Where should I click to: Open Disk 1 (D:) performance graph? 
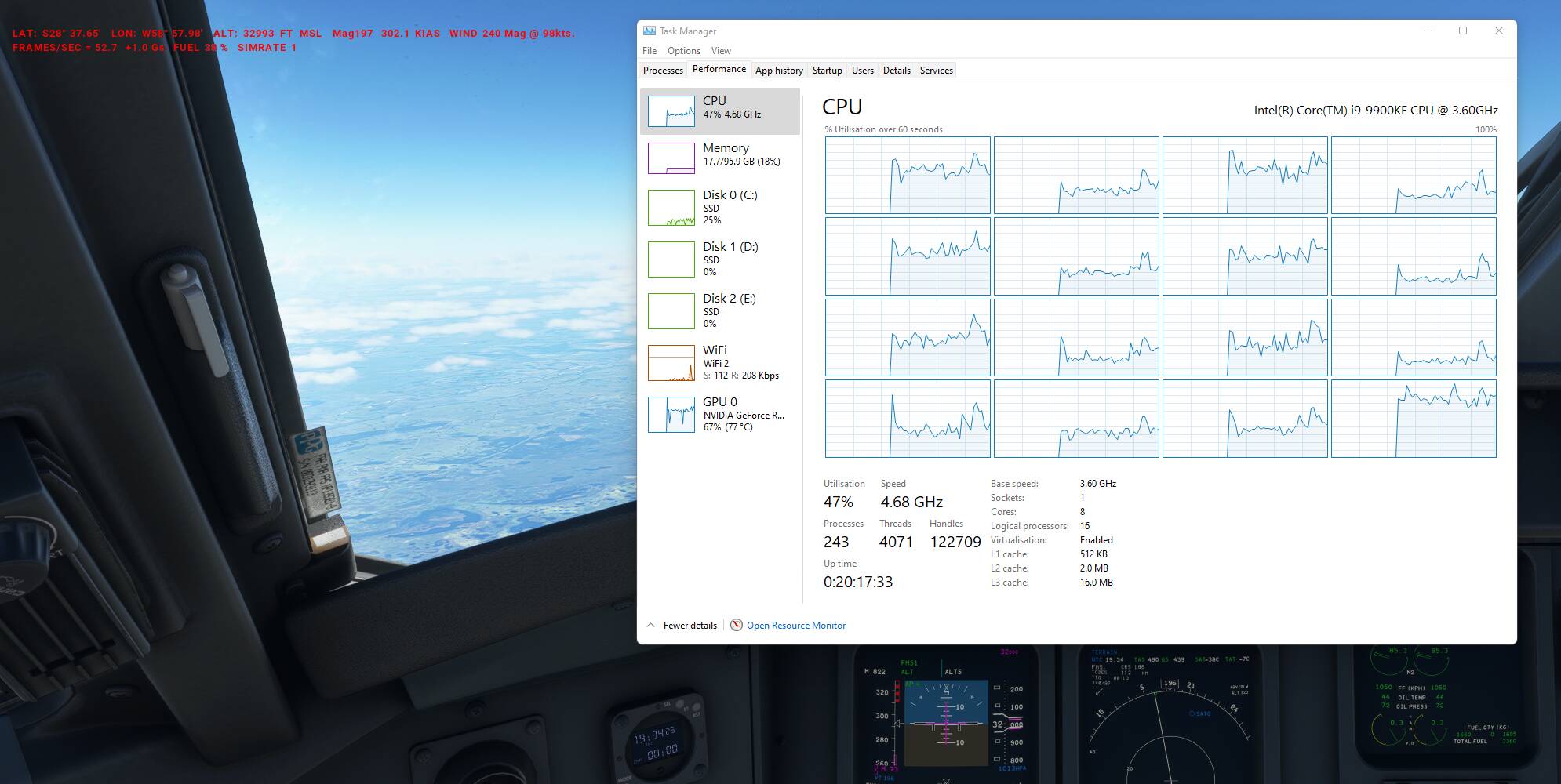point(671,260)
